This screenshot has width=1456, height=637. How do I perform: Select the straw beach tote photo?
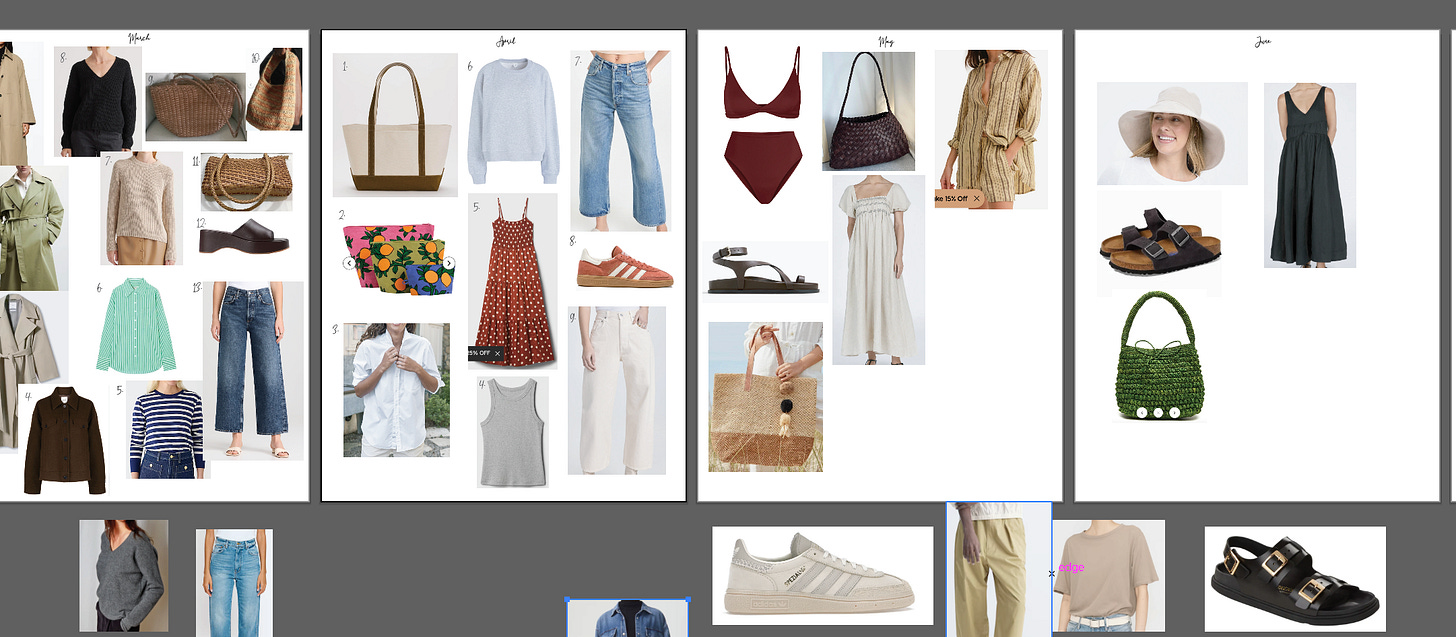(766, 397)
